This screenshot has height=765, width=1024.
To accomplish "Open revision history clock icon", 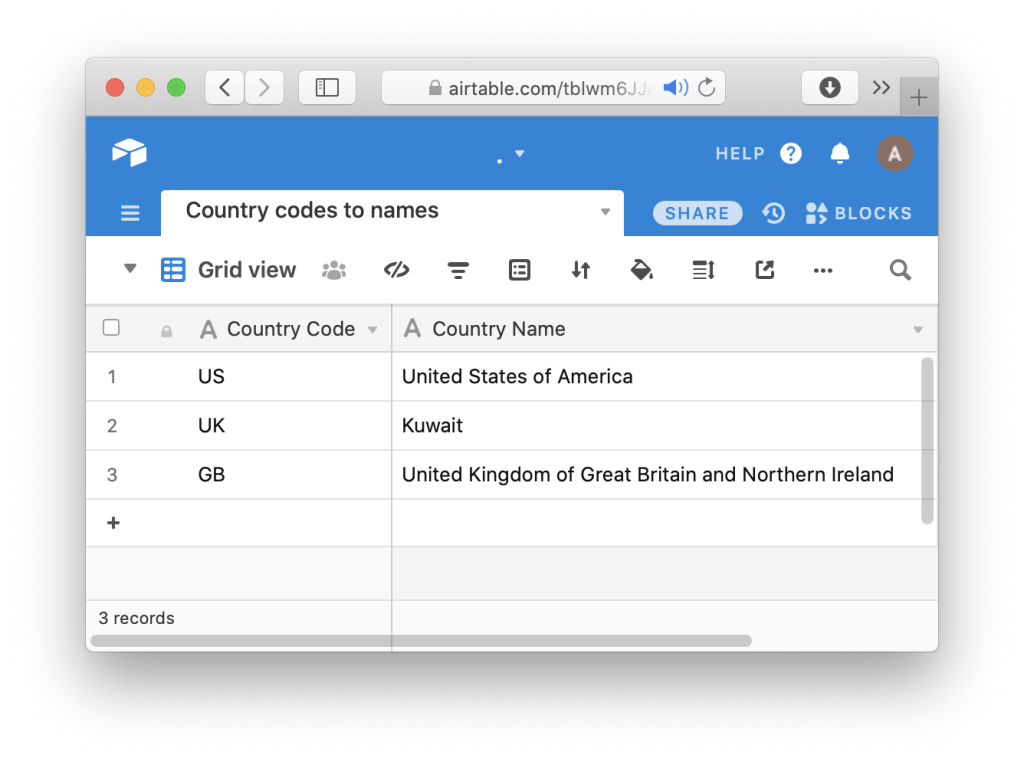I will coord(773,213).
